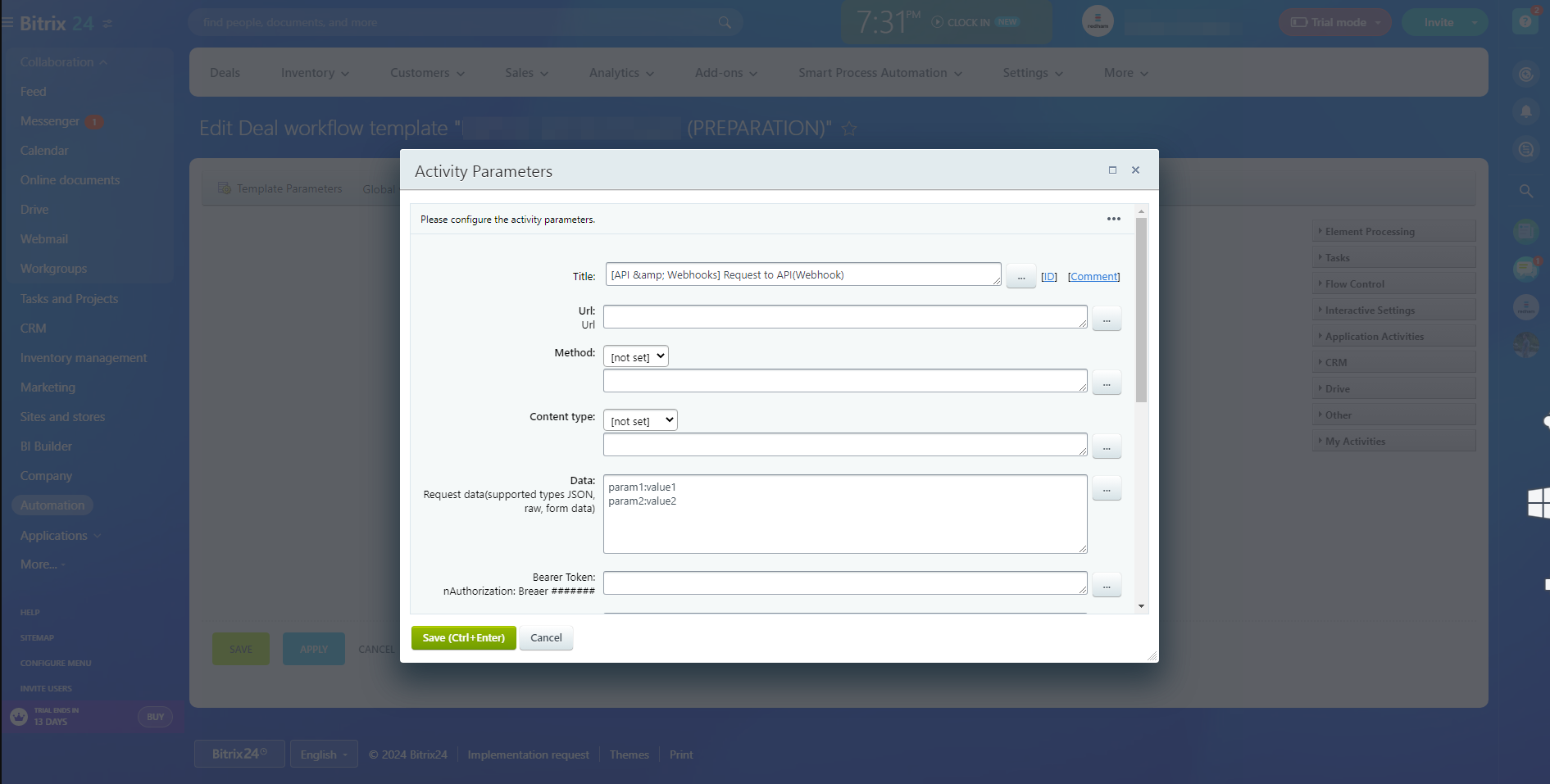The image size is (1550, 784).
Task: Open the [Comment] link next to Title
Action: pyautogui.click(x=1093, y=277)
